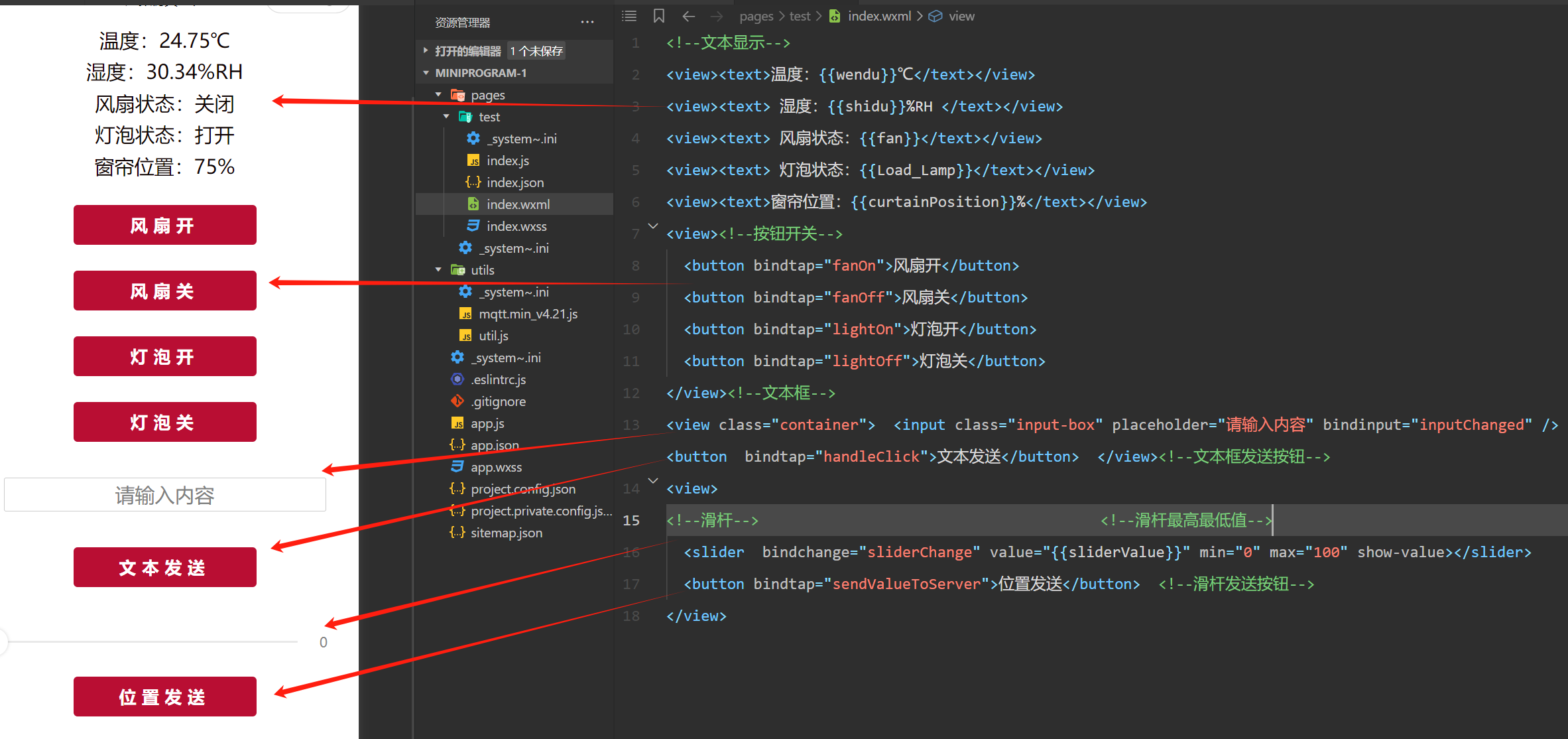
Task: Click the 请输入内容 text input box
Action: click(164, 495)
